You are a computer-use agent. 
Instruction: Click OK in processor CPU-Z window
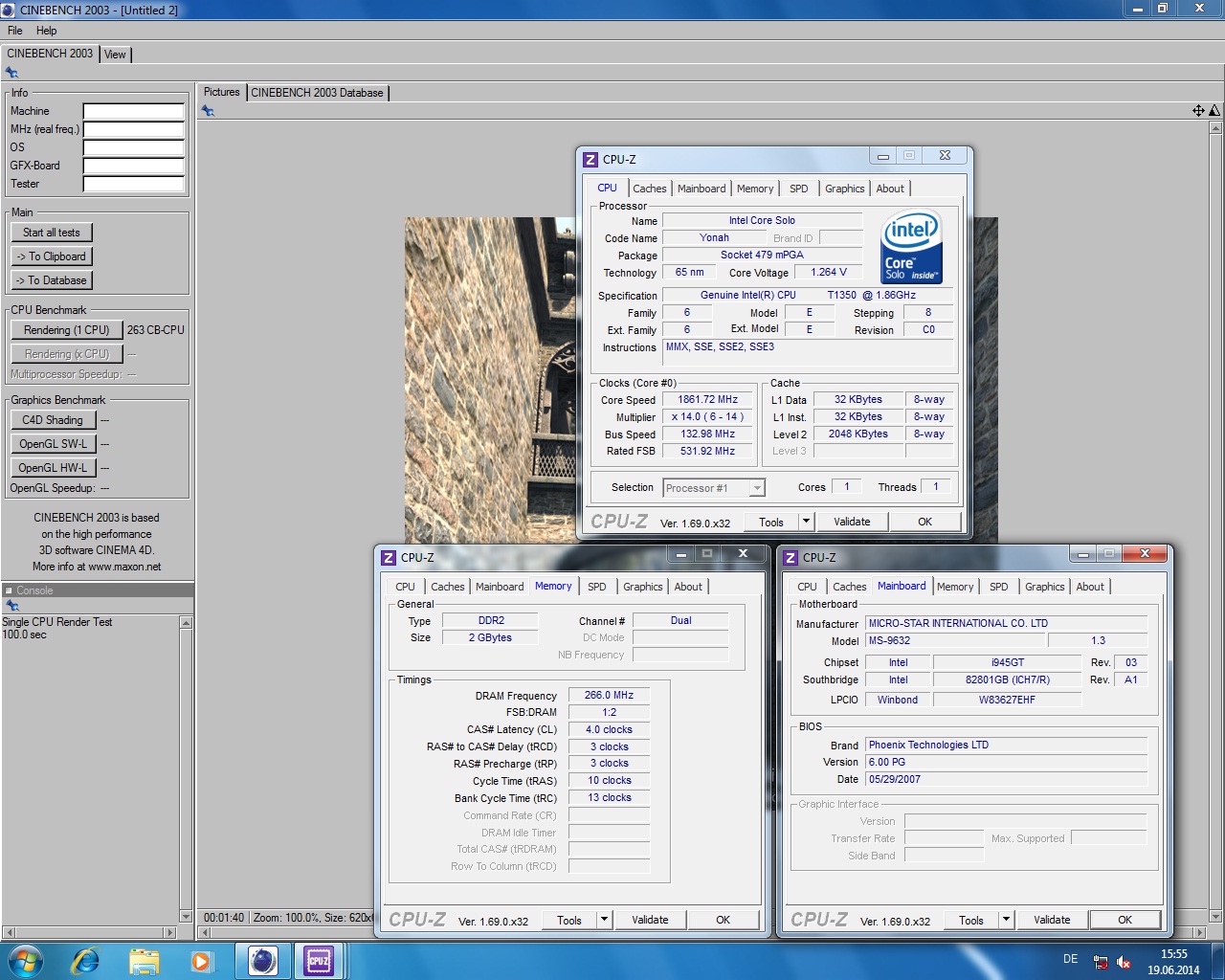click(x=924, y=522)
